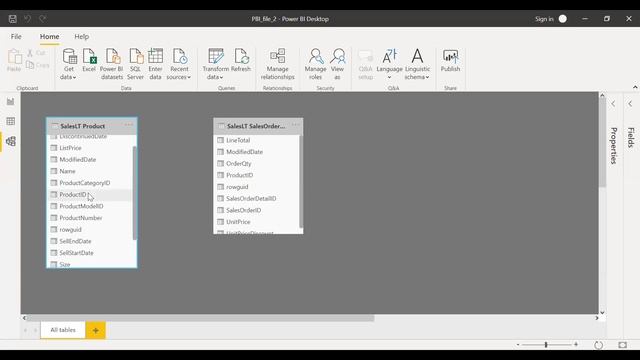Open the Language dropdown
Viewport: 640px width, 360px height.
click(x=389, y=64)
